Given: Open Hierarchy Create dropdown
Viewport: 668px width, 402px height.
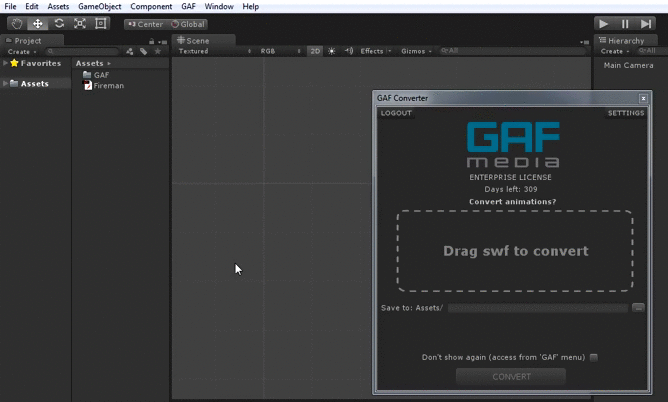Looking at the screenshot, I should (x=615, y=51).
